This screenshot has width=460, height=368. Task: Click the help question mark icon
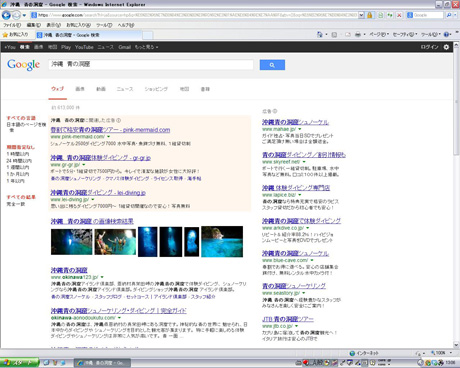click(x=447, y=34)
